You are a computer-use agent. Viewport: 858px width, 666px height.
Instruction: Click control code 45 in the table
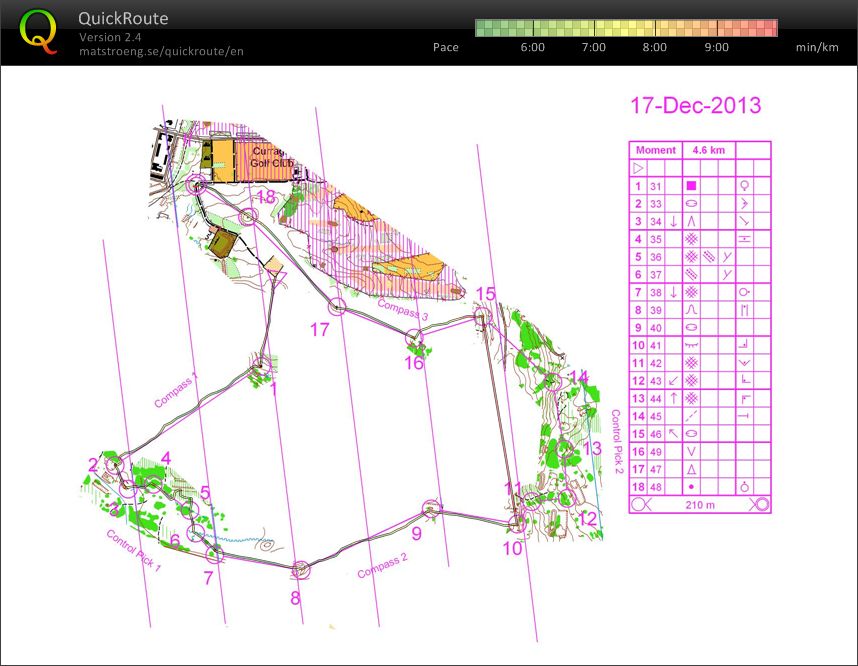point(656,416)
